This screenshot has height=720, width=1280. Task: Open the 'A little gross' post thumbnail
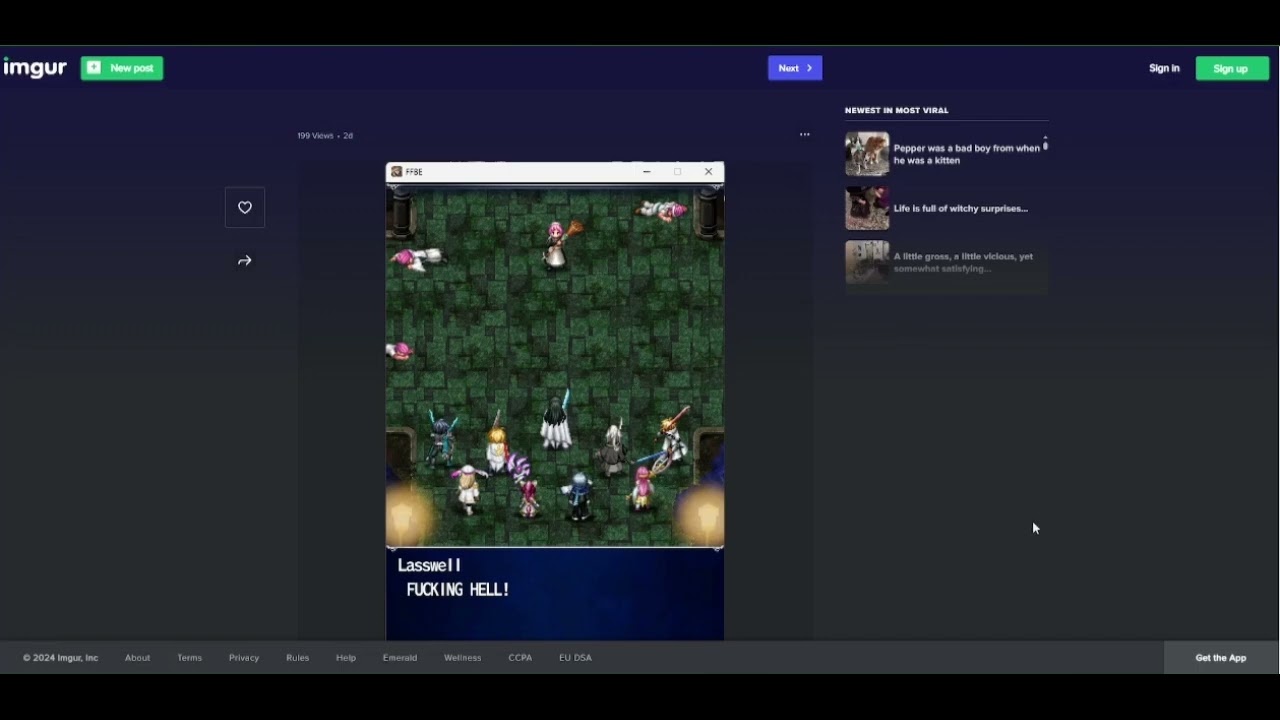(x=867, y=262)
